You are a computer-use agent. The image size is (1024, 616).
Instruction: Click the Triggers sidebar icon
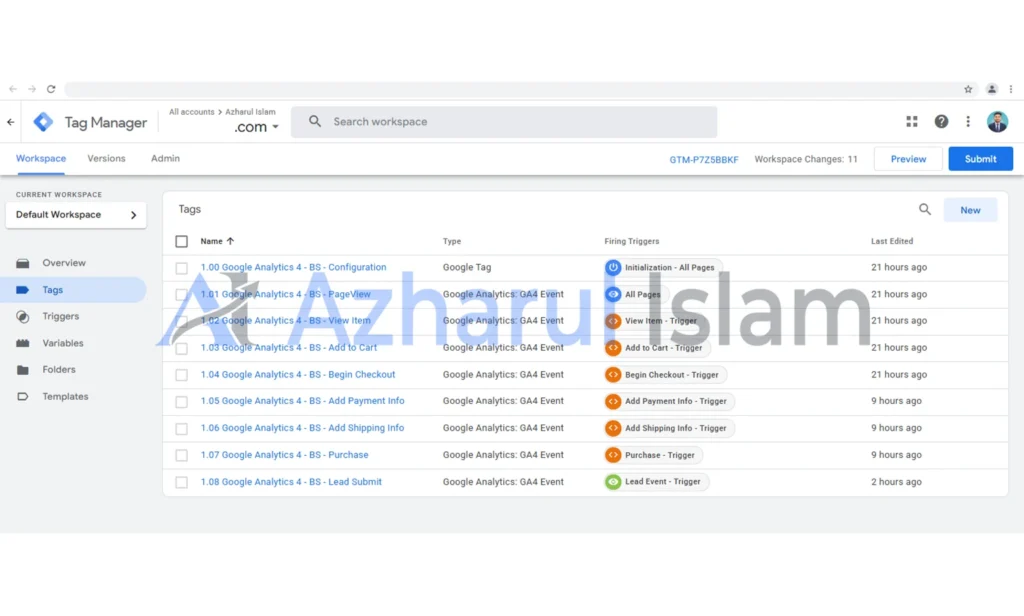click(23, 317)
